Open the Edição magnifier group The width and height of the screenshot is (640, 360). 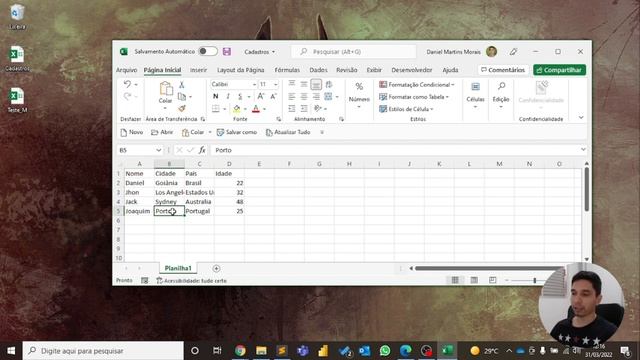501,96
